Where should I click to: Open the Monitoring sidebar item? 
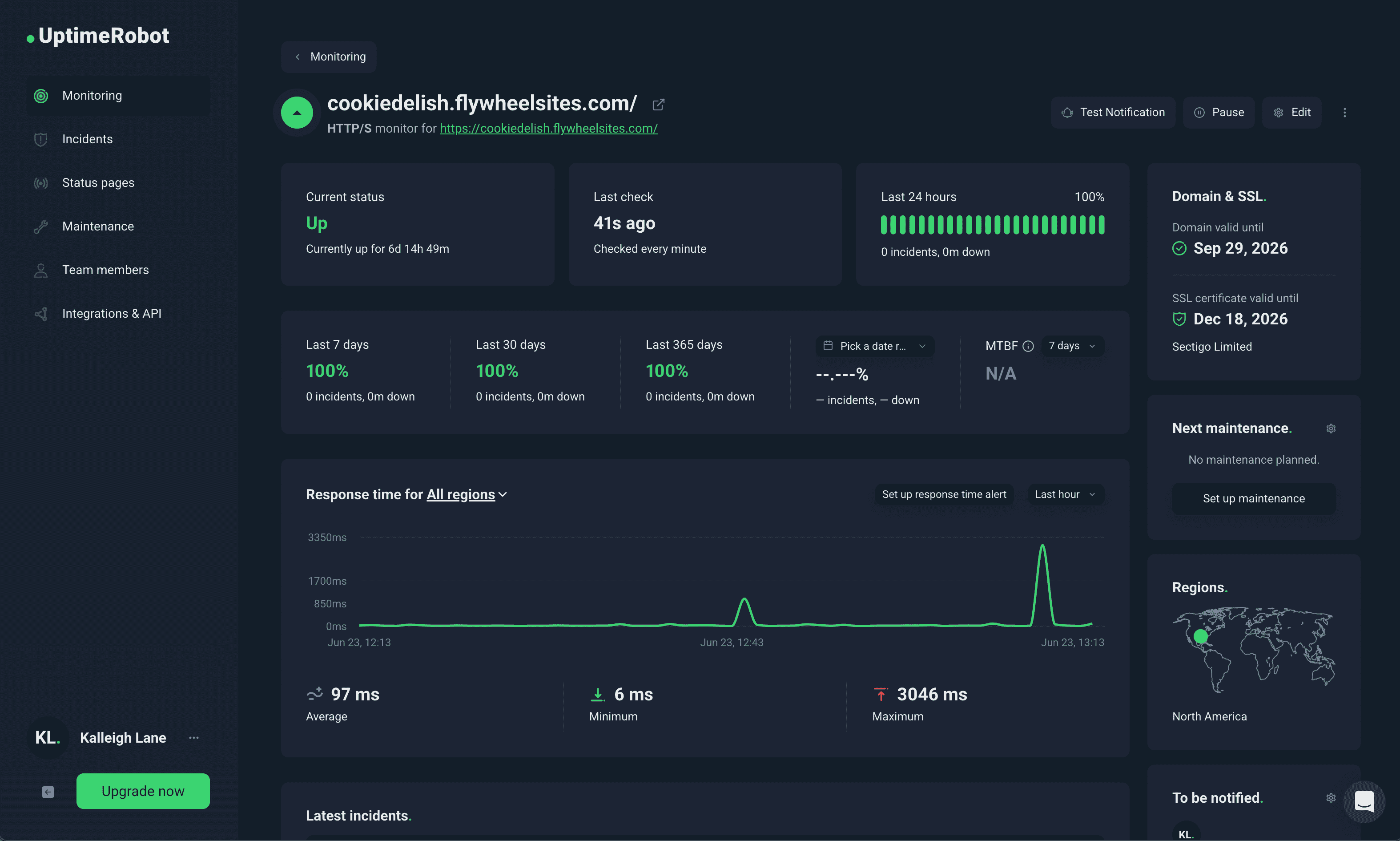pos(118,95)
